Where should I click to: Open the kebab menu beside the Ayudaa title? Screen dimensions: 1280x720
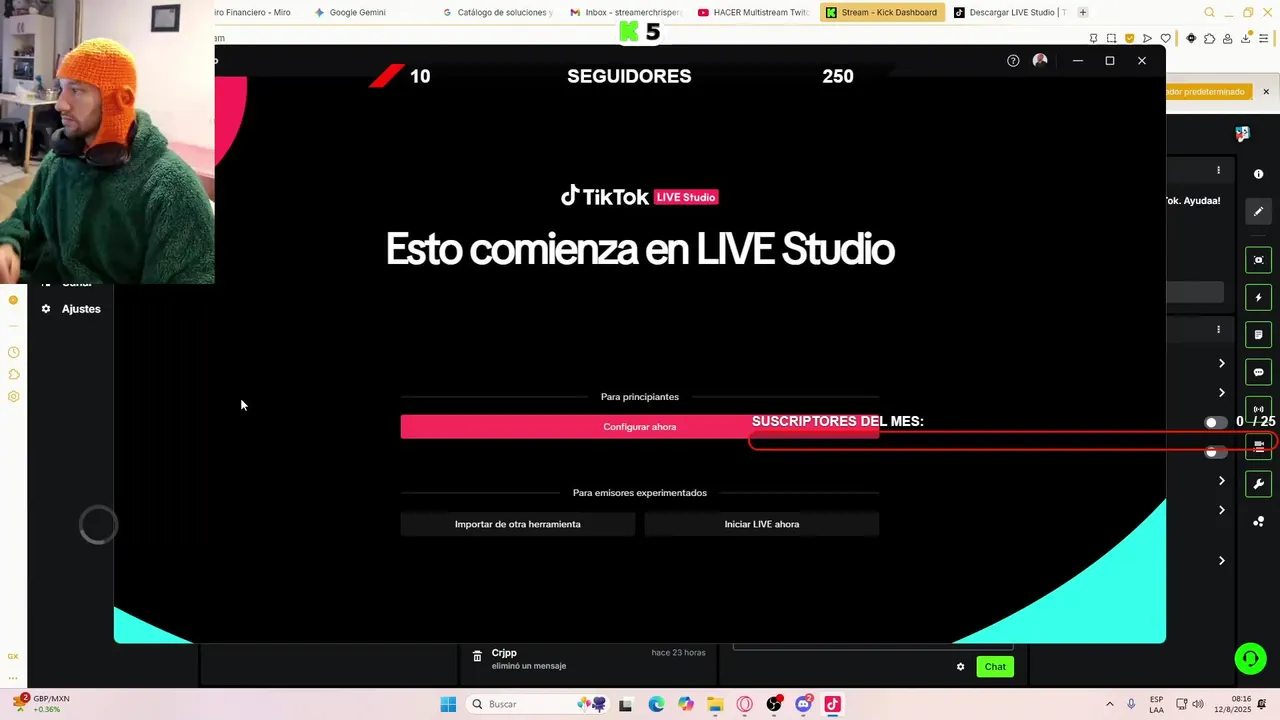coord(1218,170)
